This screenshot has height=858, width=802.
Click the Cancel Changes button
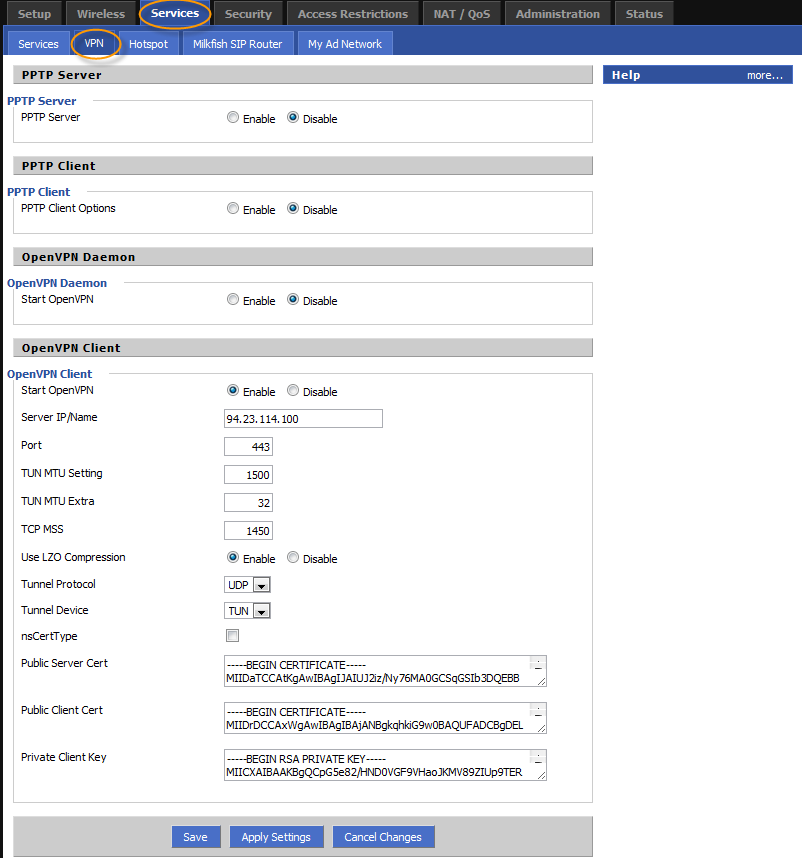(383, 837)
